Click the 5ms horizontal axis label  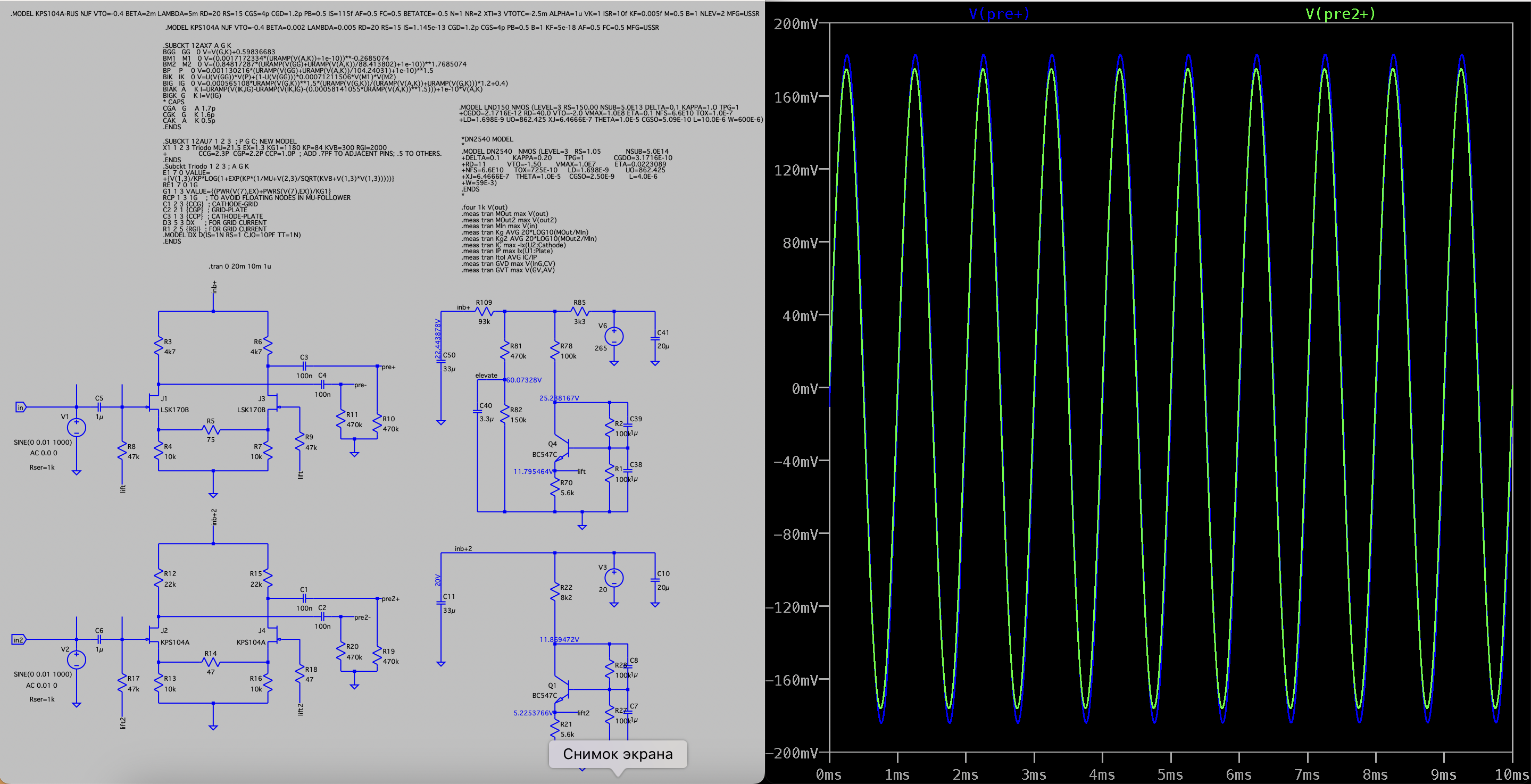pyautogui.click(x=1170, y=774)
